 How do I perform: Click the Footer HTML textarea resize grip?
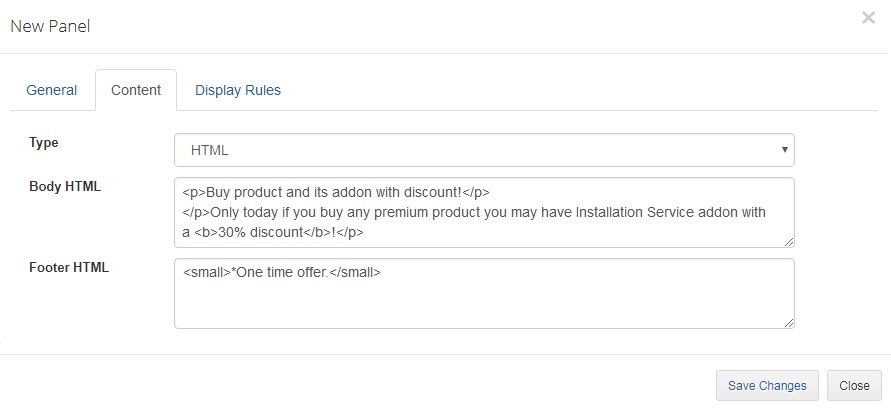point(790,323)
